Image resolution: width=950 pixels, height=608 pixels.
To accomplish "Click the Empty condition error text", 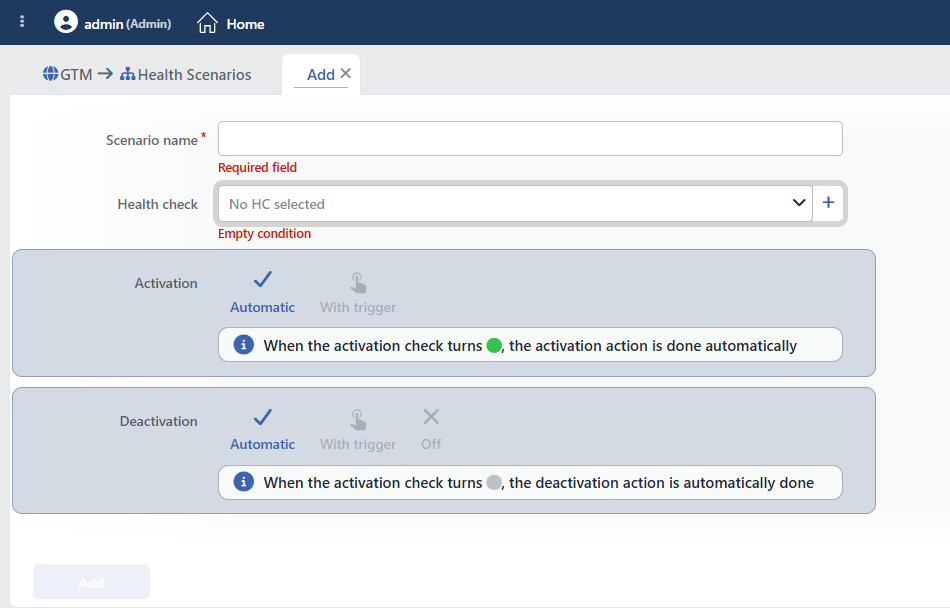I will coord(264,233).
